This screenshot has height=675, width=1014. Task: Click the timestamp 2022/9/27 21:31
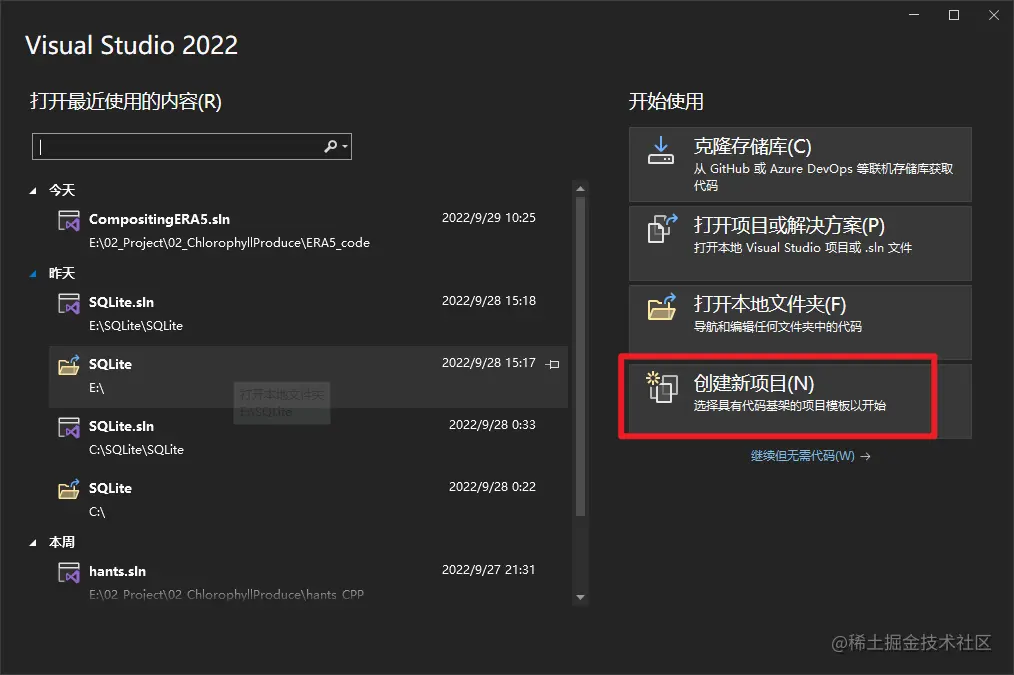[489, 570]
